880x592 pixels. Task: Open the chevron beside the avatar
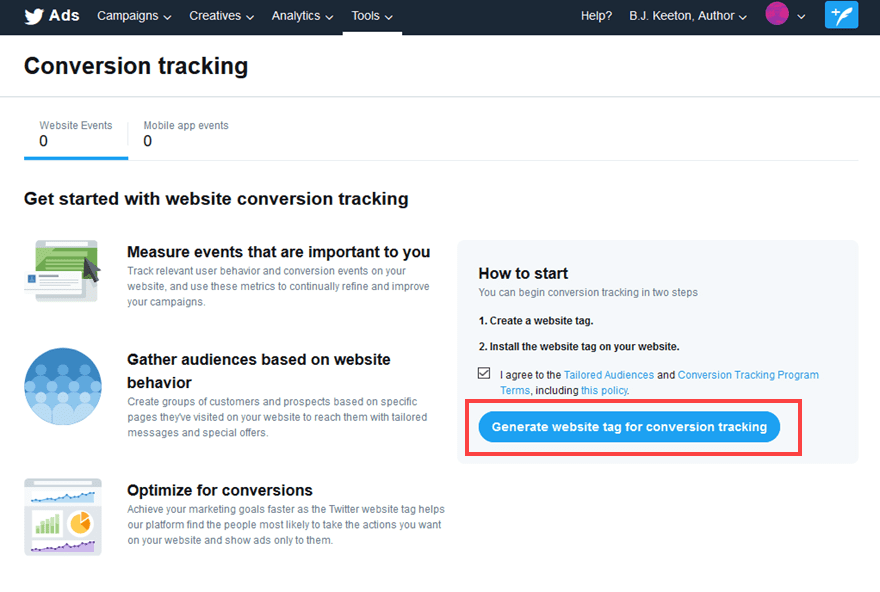coord(801,17)
